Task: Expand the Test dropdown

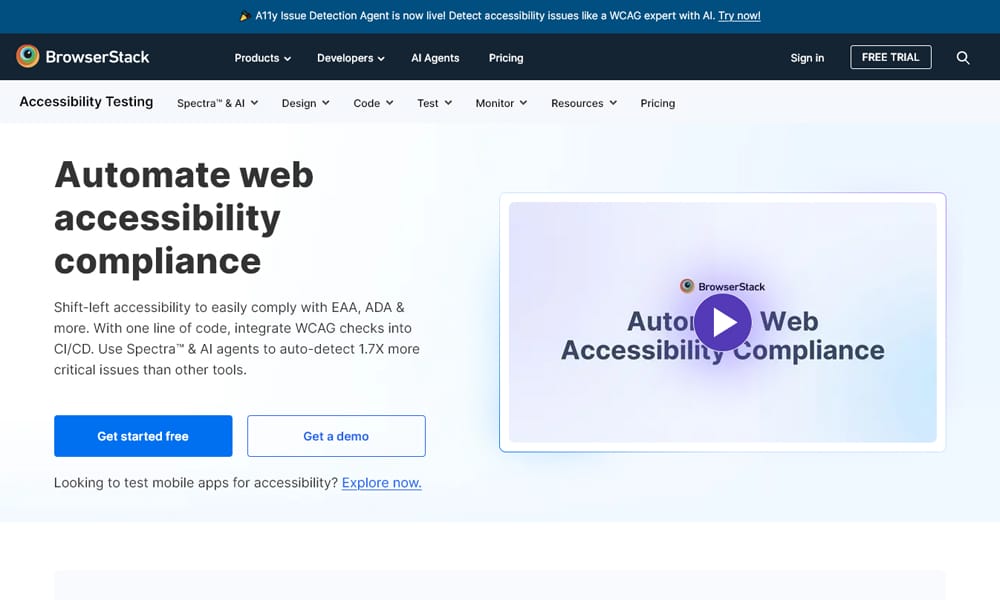Action: coord(433,103)
